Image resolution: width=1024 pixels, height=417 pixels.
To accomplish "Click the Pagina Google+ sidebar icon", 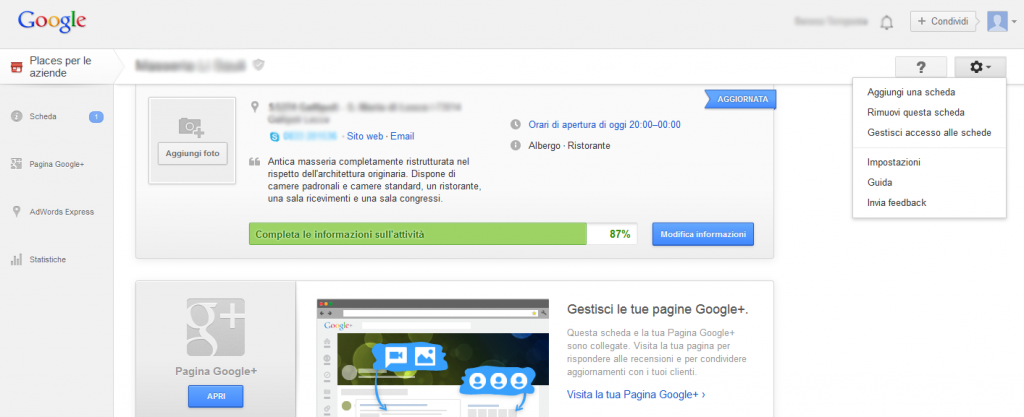I will point(16,164).
